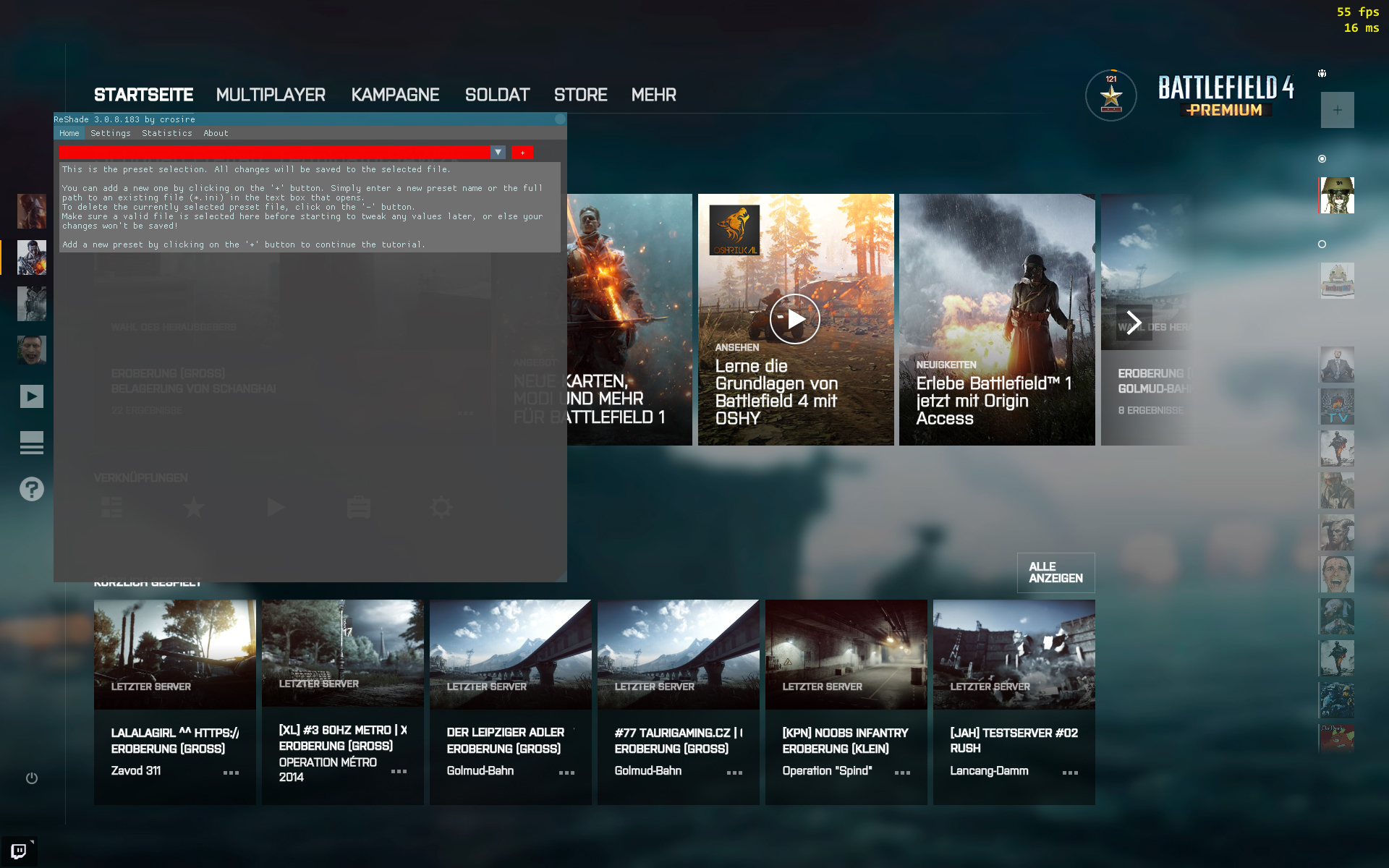Add new preset with red plus button
The width and height of the screenshot is (1389, 868).
(522, 153)
